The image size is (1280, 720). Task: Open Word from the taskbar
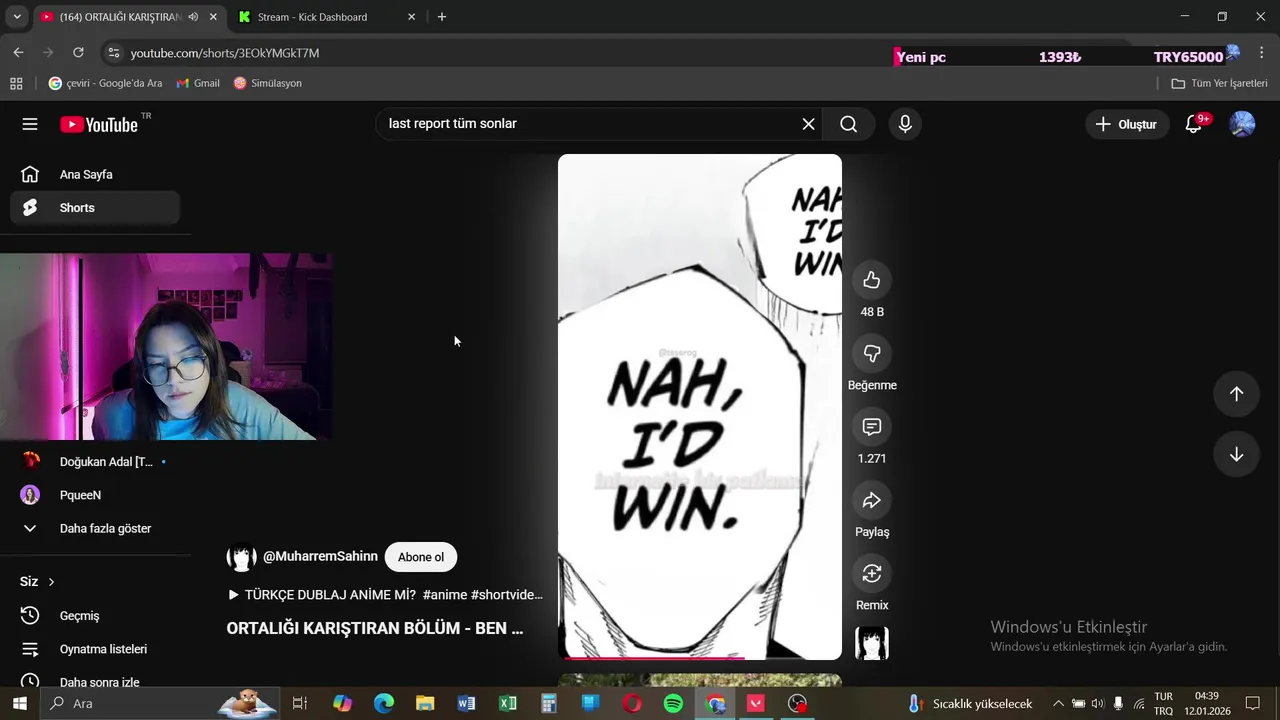pyautogui.click(x=466, y=703)
